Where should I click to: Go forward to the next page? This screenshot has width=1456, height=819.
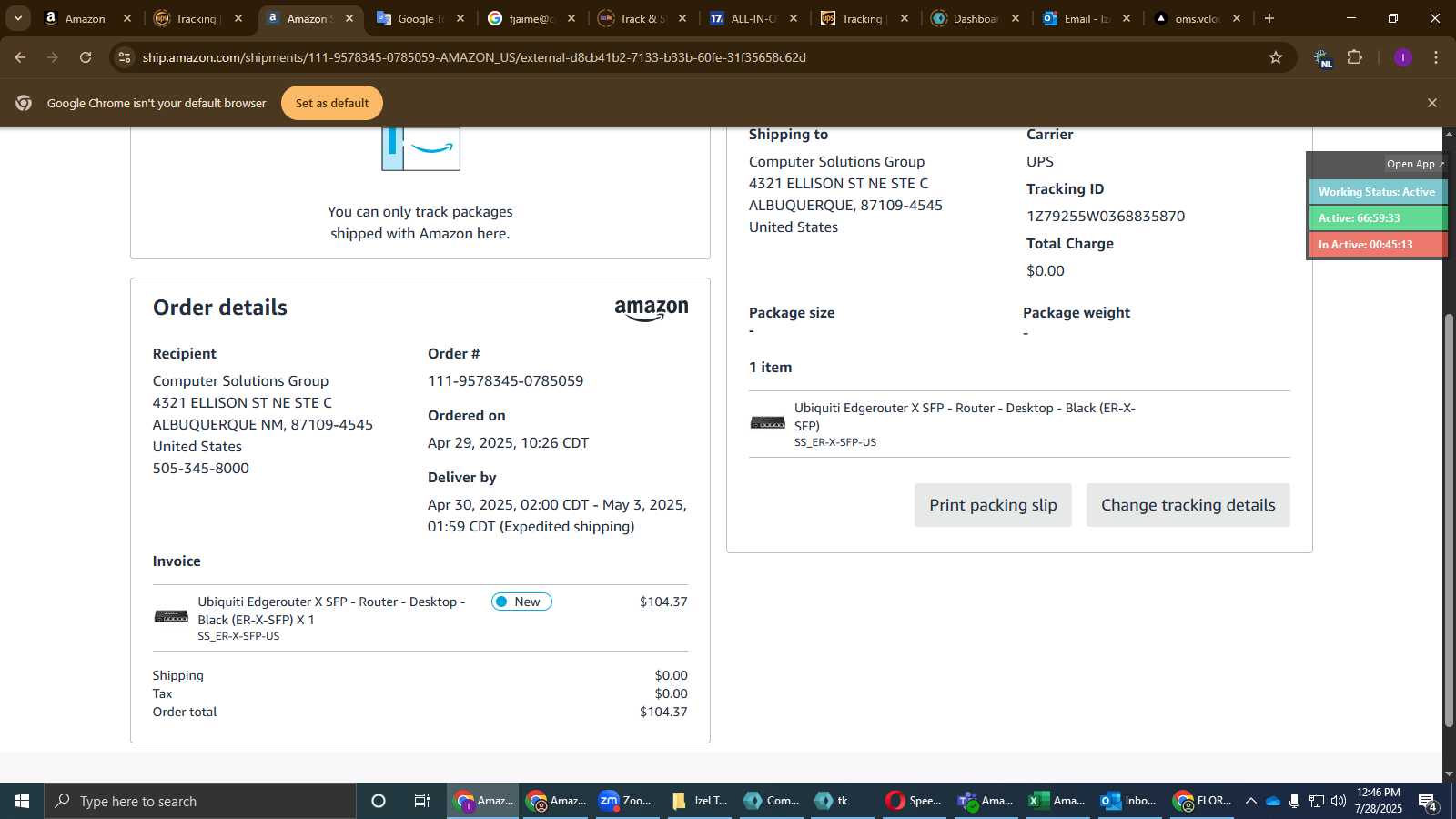pyautogui.click(x=53, y=57)
